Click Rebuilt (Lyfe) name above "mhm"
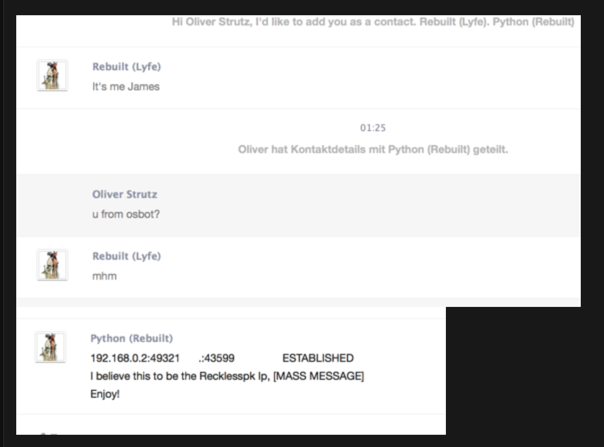Viewport: 604px width, 447px height. click(x=126, y=256)
